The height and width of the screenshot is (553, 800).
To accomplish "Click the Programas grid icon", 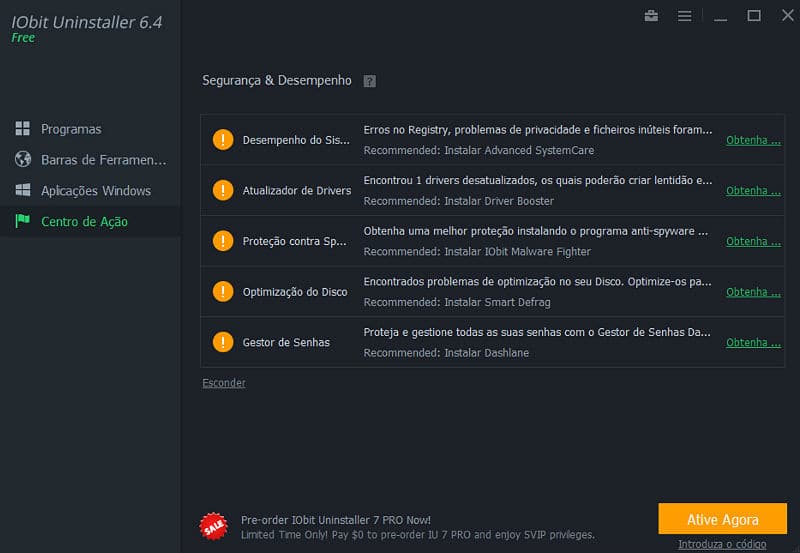I will (x=22, y=129).
